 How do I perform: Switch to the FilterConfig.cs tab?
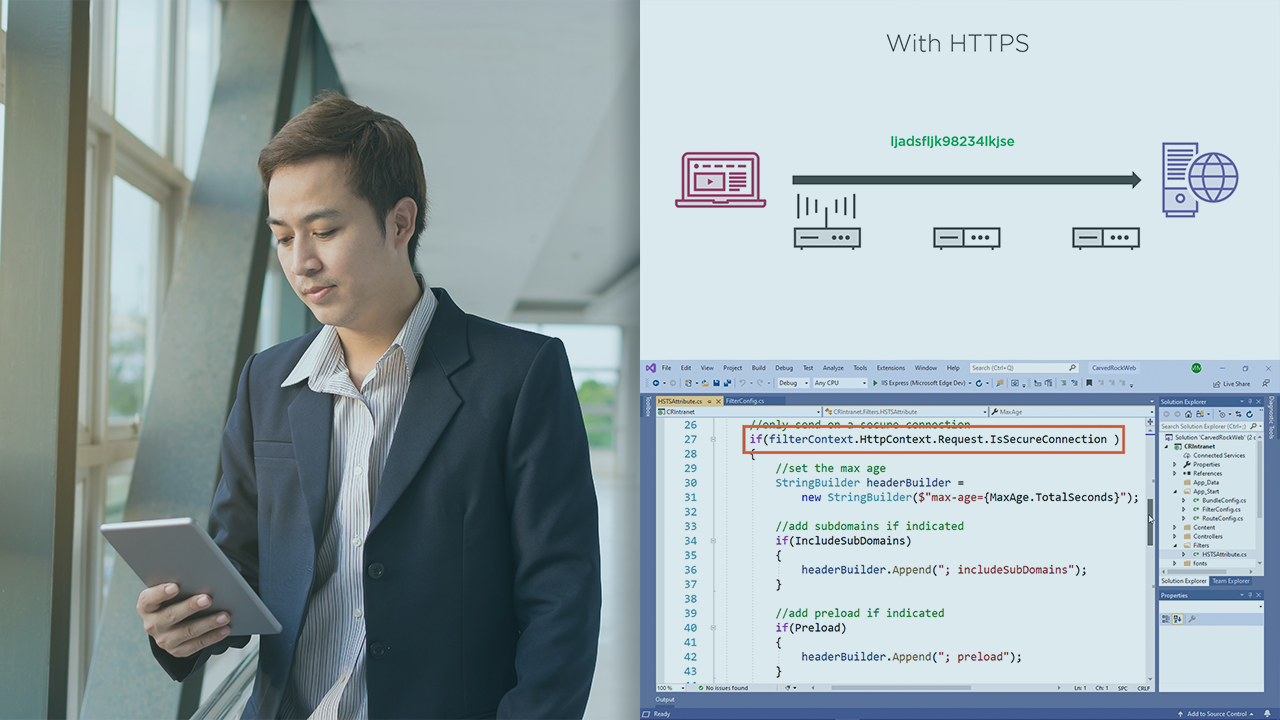click(745, 400)
